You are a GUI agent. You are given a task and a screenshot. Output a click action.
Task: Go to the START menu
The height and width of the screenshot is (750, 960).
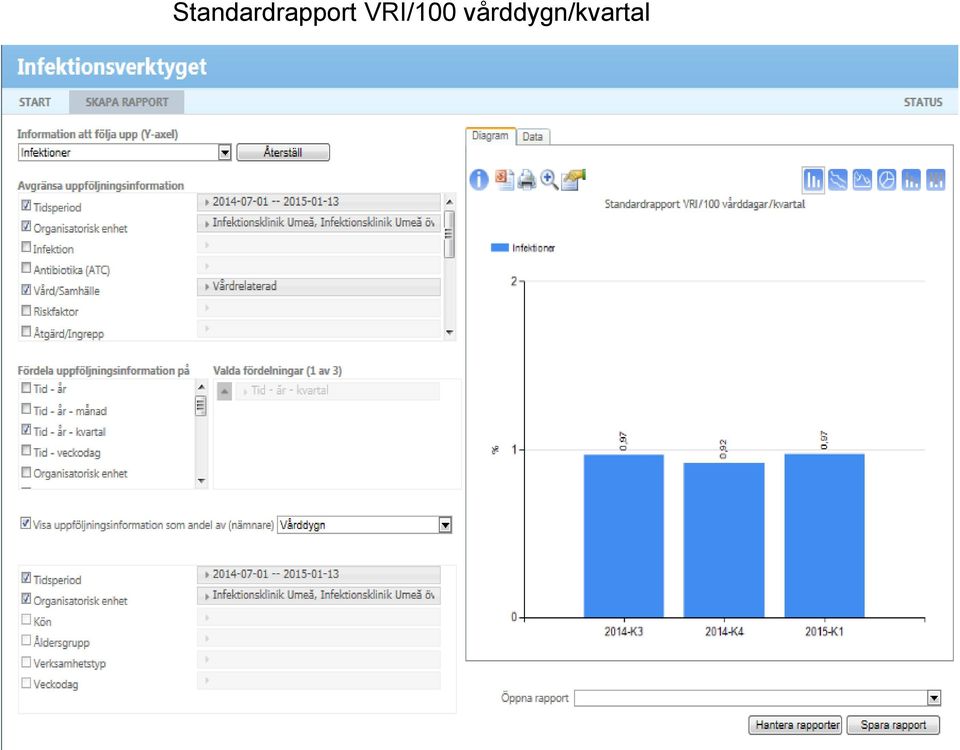click(x=35, y=102)
